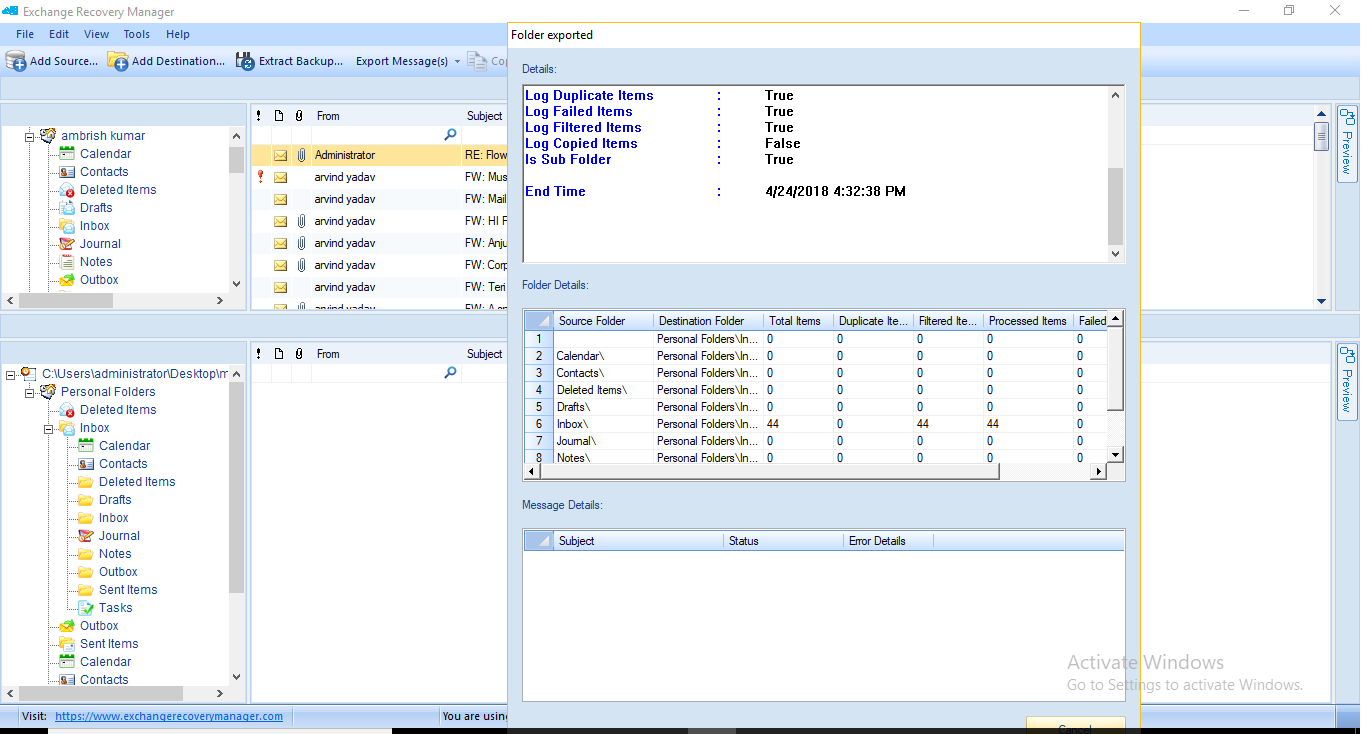Click the Log Failed Items log entry

[579, 112]
